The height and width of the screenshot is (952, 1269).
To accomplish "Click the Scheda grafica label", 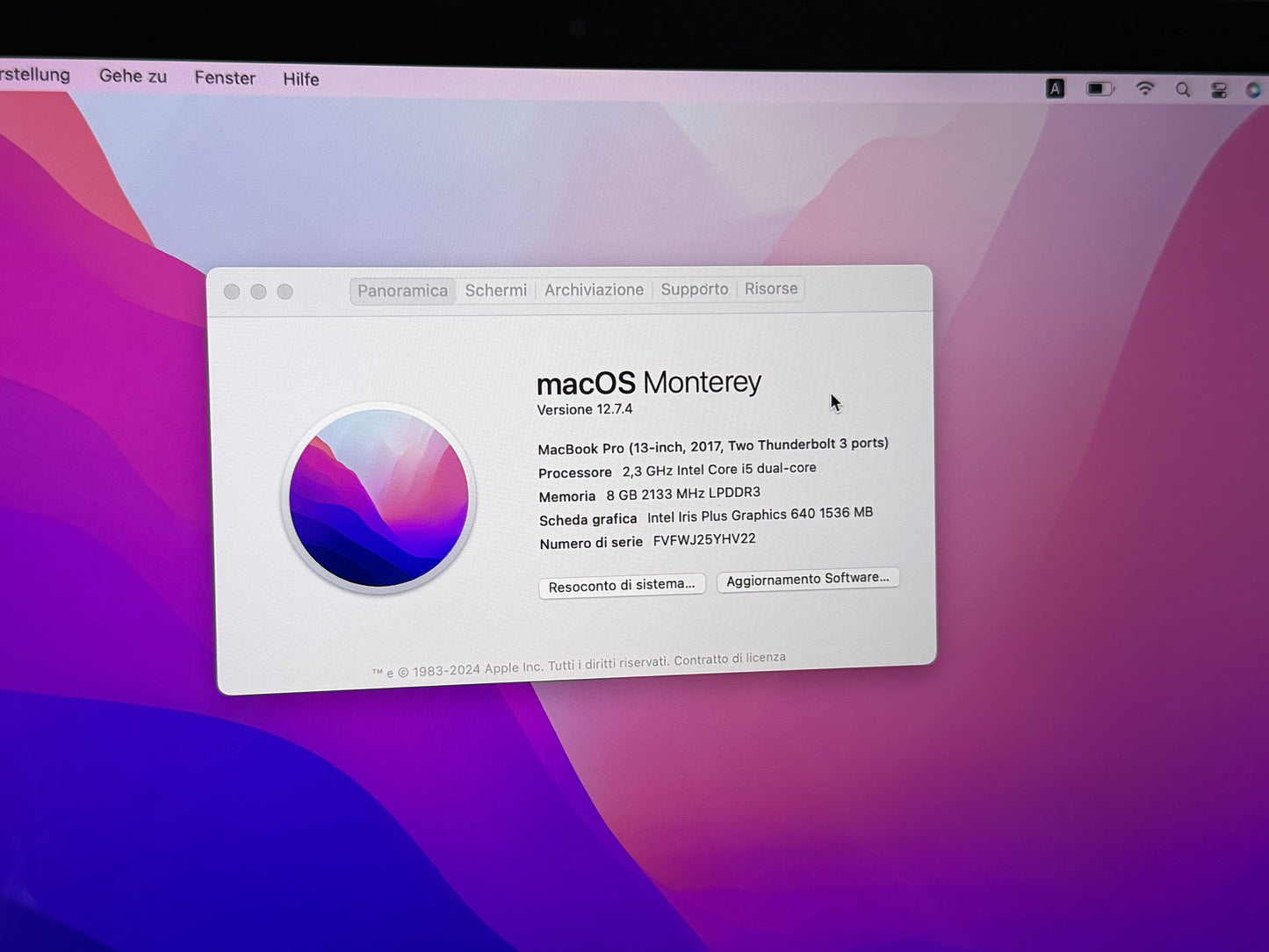I will click(x=588, y=520).
